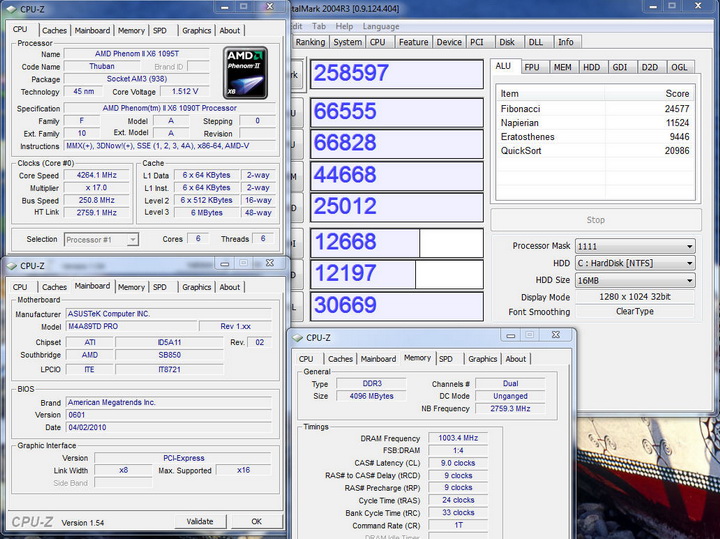Switch to CrystalMark System tab
720x539 pixels.
coord(348,42)
